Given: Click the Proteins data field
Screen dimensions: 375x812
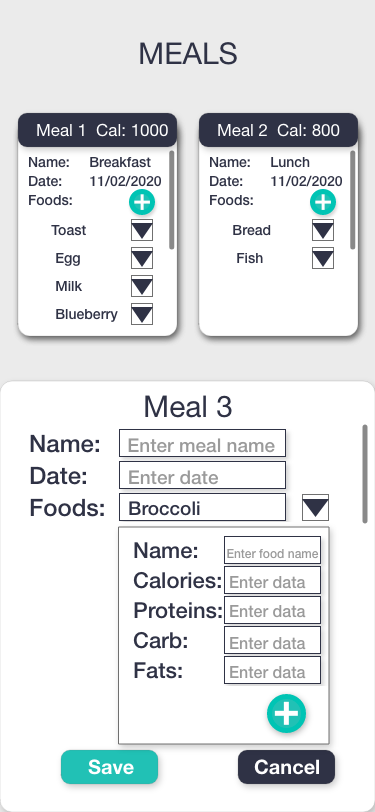Looking at the screenshot, I should pos(272,611).
